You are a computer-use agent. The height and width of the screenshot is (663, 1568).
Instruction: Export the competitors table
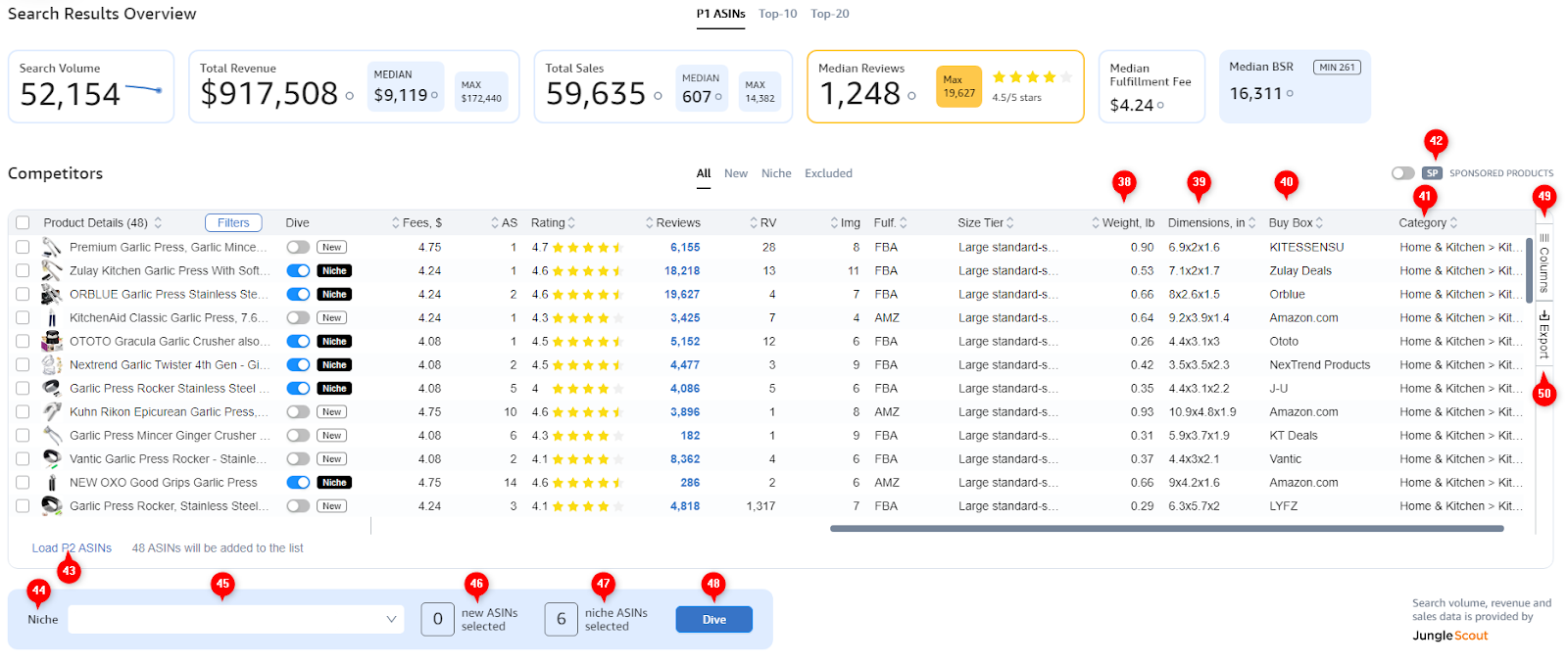[1544, 334]
